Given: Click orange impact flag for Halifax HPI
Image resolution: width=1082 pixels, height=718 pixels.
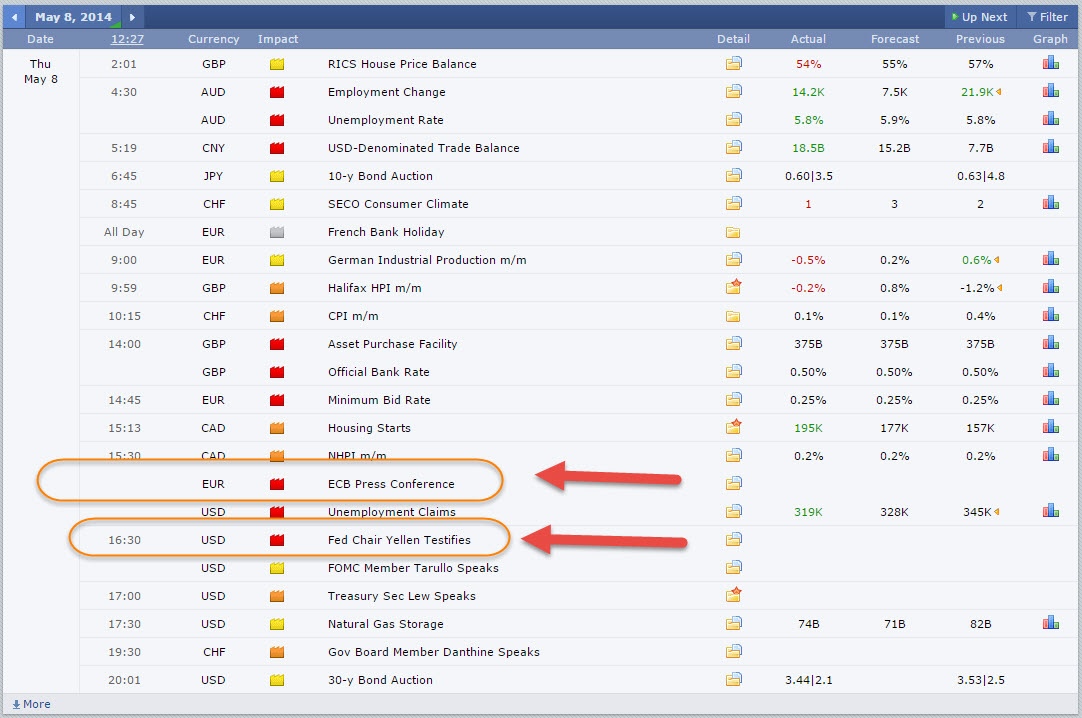Looking at the screenshot, I should (x=277, y=288).
